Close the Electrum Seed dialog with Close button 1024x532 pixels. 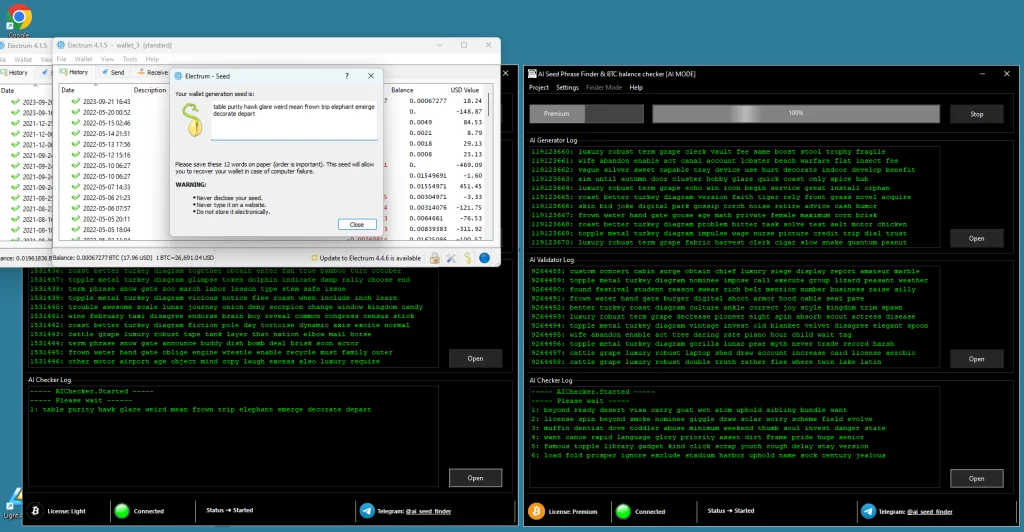(357, 224)
